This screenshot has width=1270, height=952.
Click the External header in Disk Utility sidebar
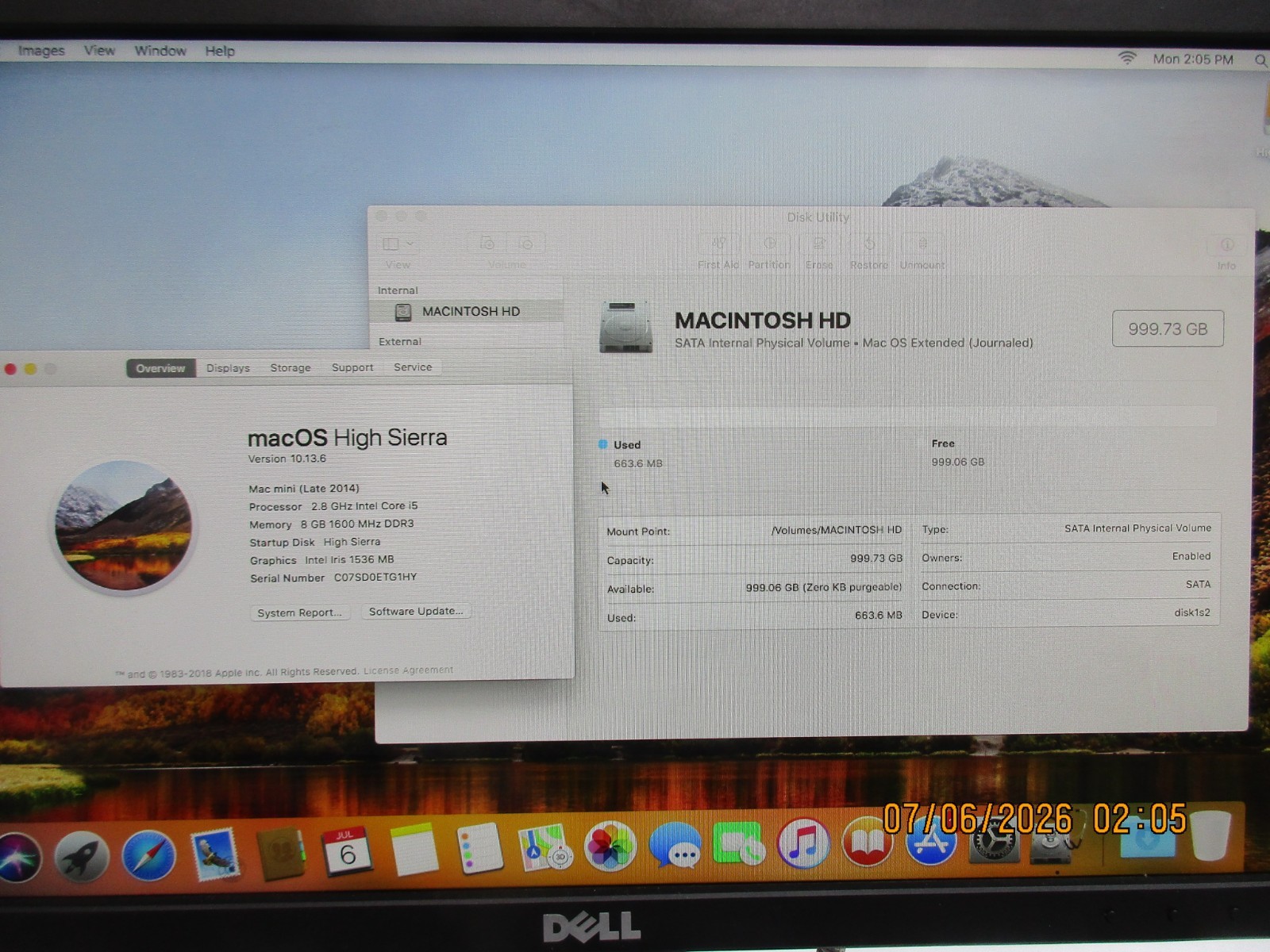[x=400, y=342]
